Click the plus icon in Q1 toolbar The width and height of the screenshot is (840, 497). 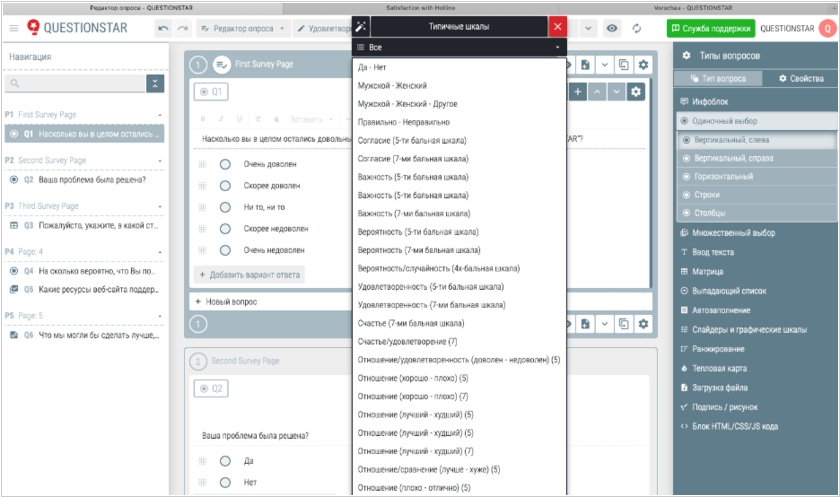pos(578,92)
